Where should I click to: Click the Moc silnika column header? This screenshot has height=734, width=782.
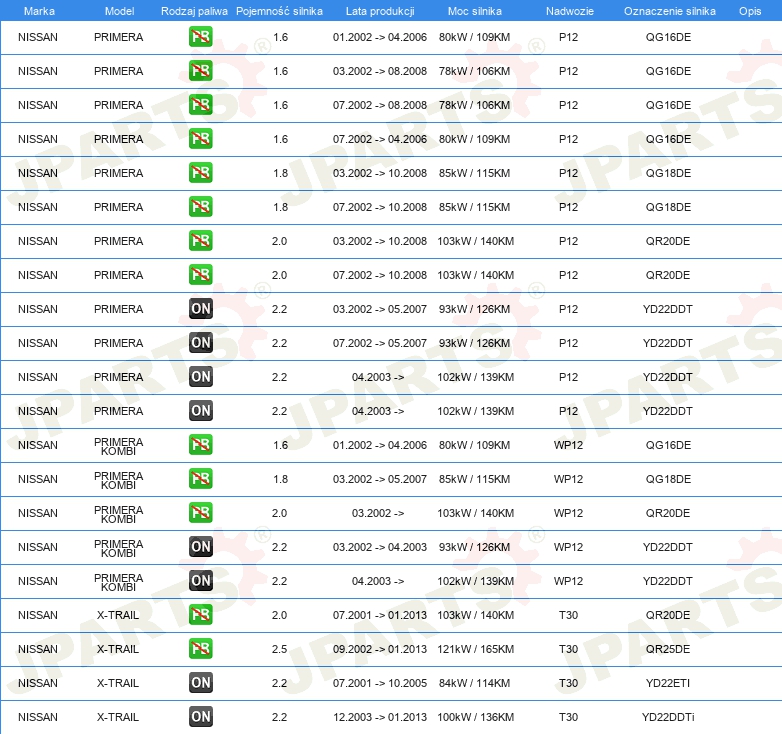(475, 11)
